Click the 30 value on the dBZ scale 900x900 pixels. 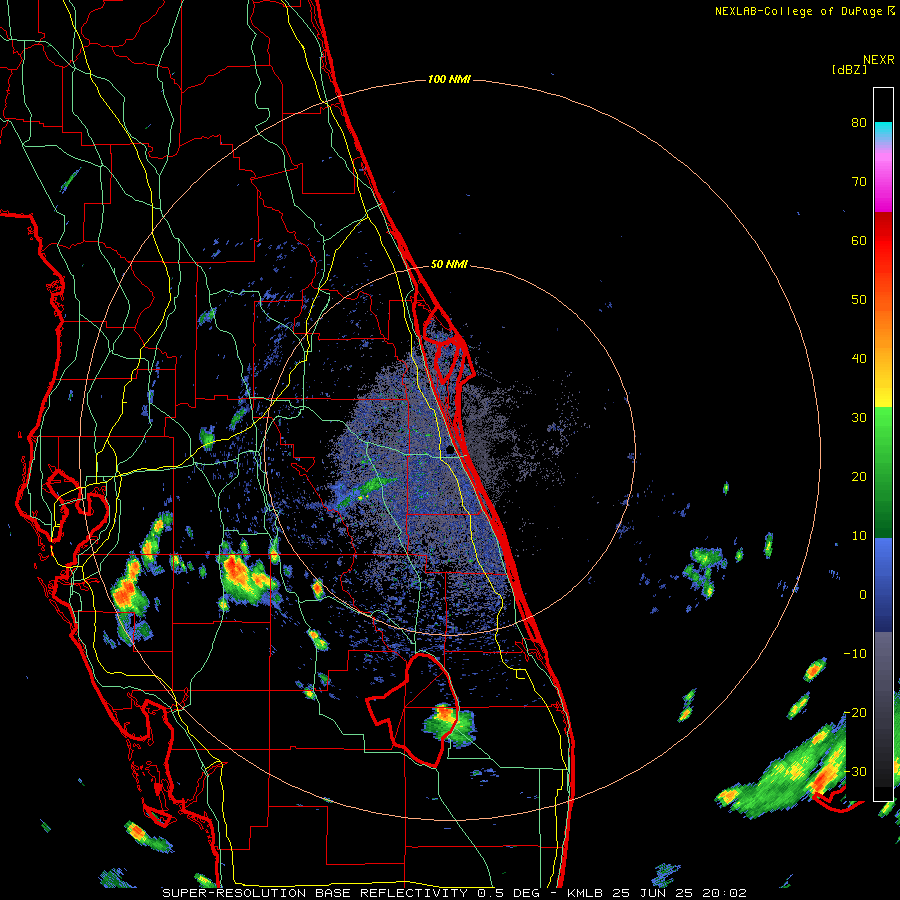coord(859,418)
